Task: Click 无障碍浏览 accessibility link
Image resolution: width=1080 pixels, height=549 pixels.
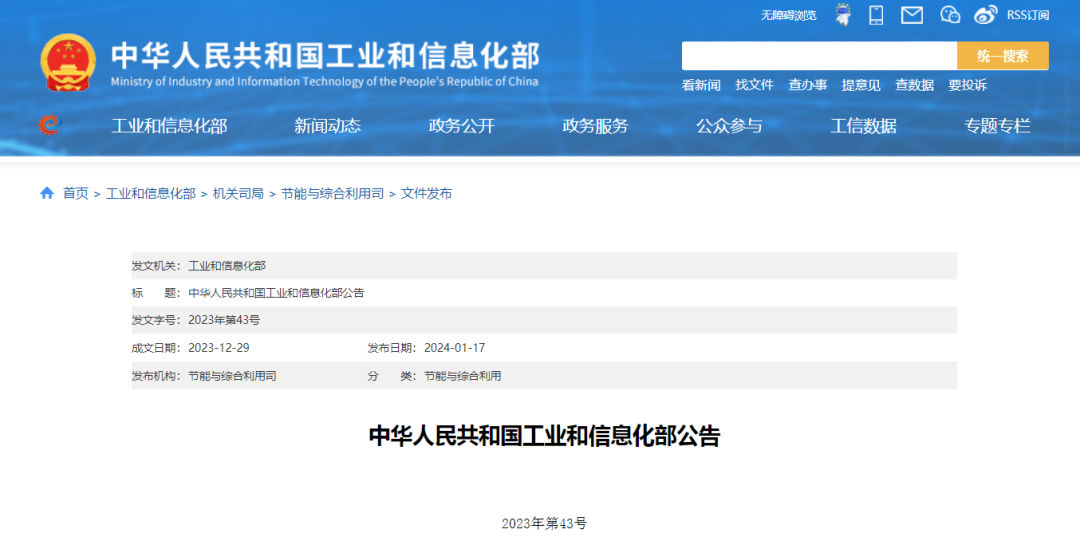Action: tap(788, 15)
